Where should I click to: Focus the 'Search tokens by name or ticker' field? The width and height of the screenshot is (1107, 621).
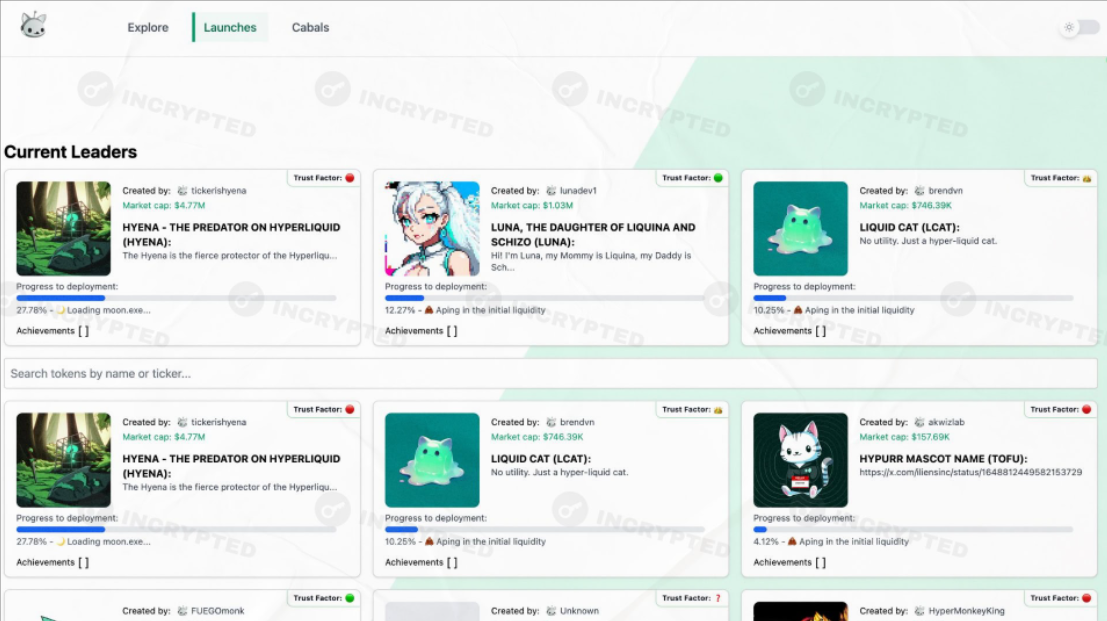(551, 373)
